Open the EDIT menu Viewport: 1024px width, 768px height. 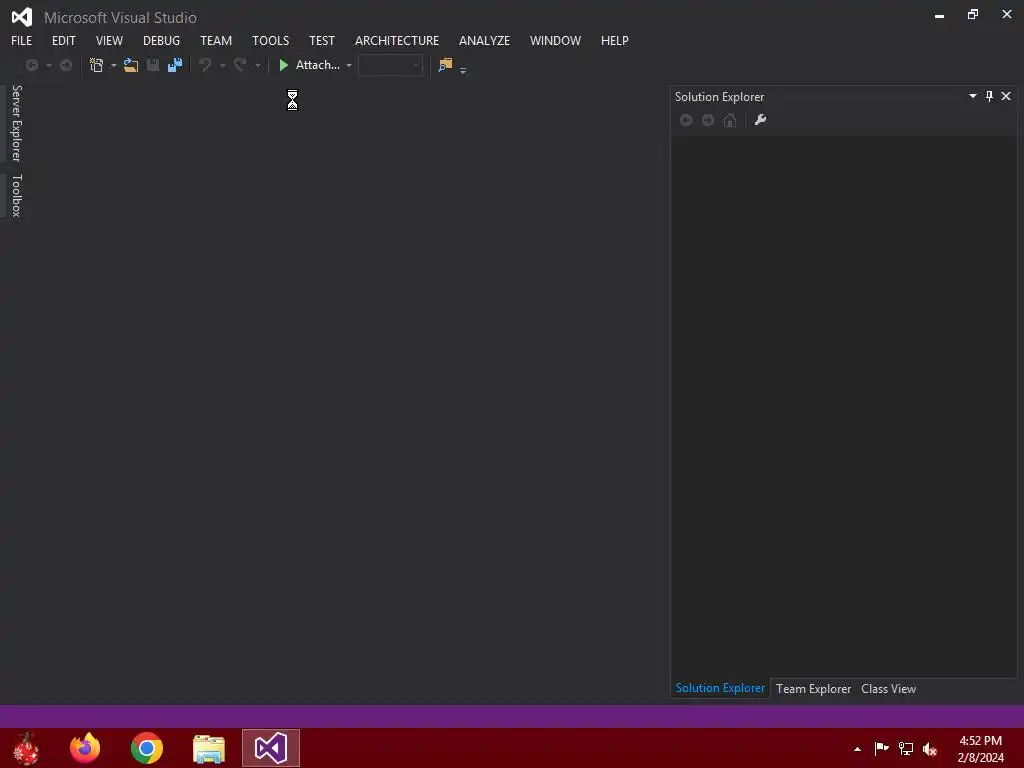(63, 40)
